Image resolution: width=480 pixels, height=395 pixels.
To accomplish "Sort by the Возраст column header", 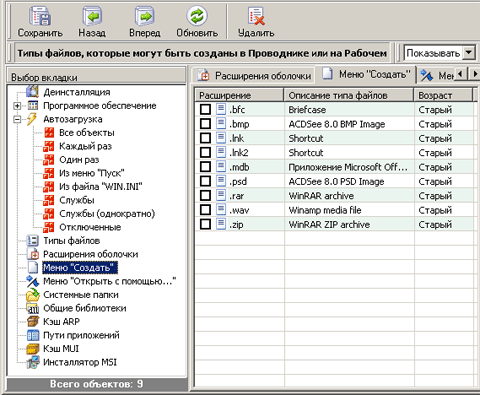I will tap(443, 95).
